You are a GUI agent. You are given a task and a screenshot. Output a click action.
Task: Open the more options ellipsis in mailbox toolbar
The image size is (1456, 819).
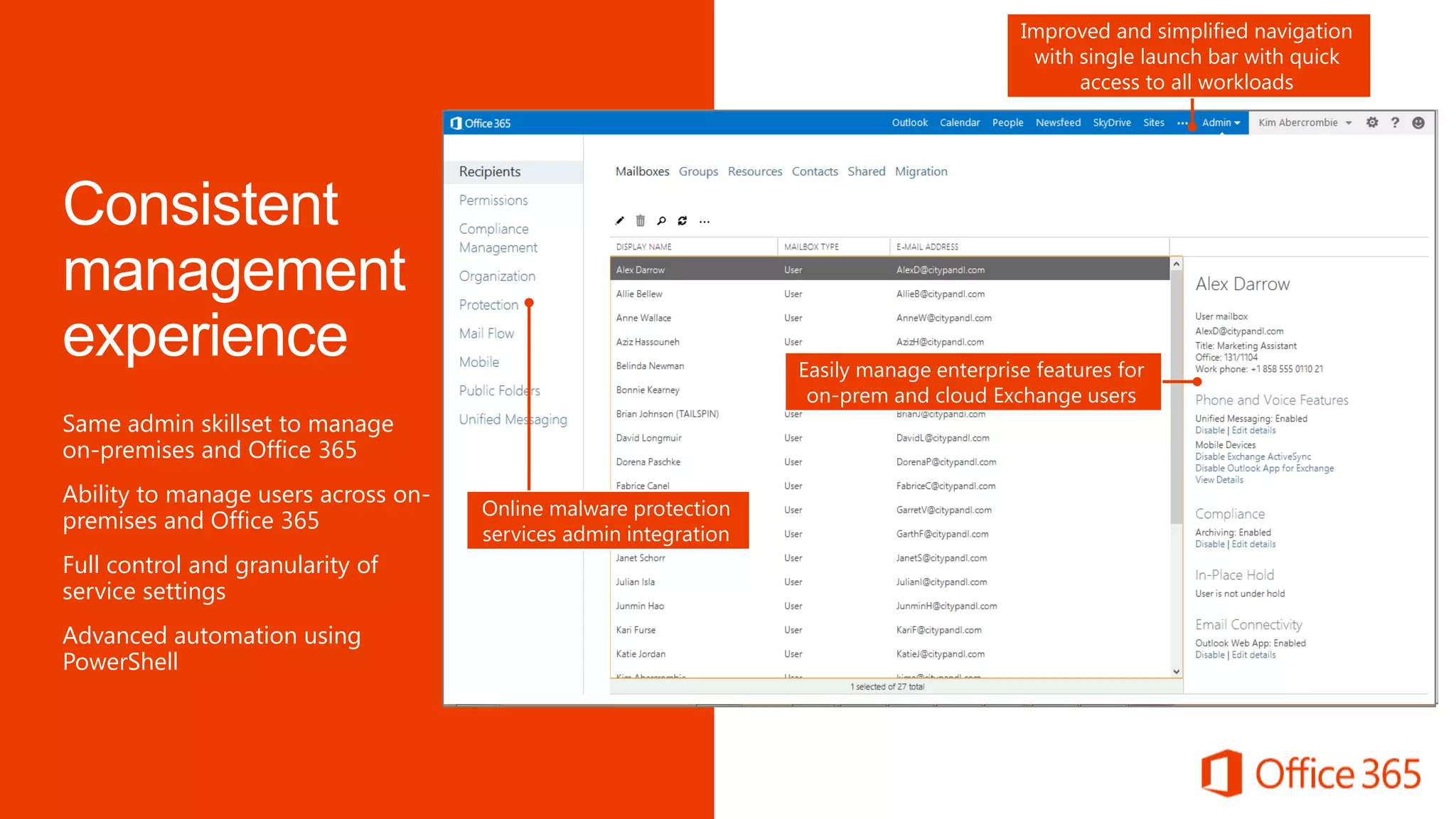705,222
